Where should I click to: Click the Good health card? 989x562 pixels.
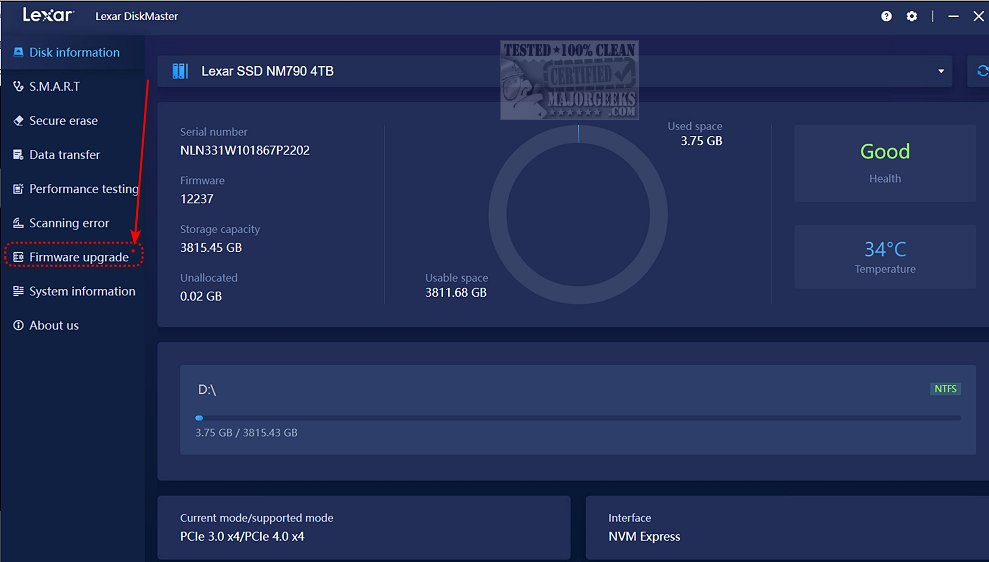885,163
